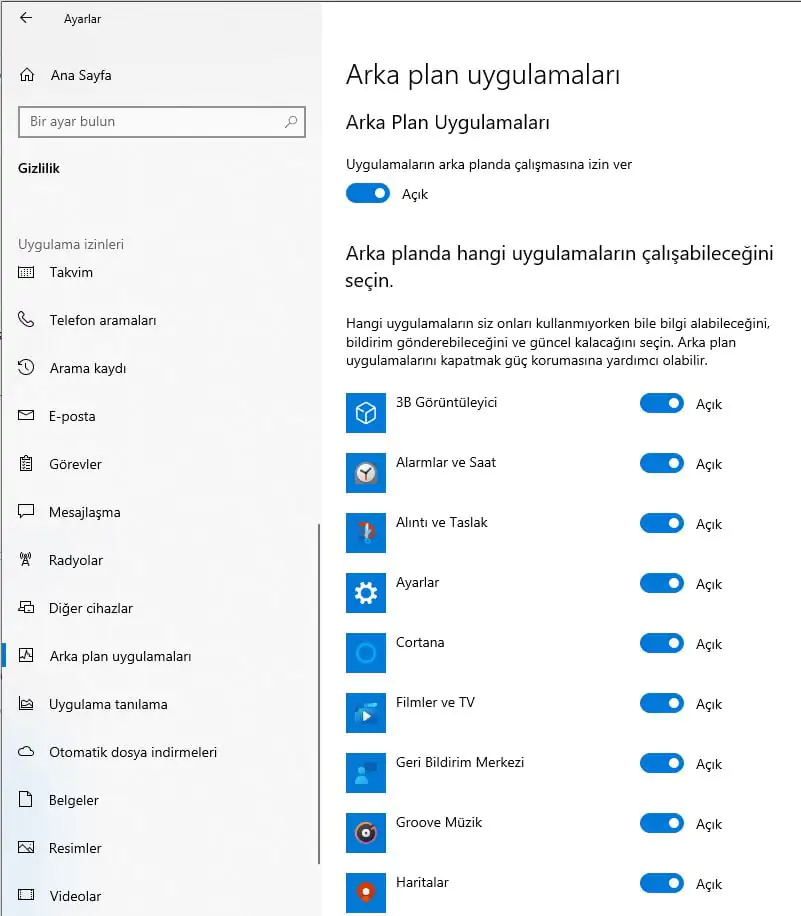
Task: Turn off background access for Cortana
Action: point(662,644)
